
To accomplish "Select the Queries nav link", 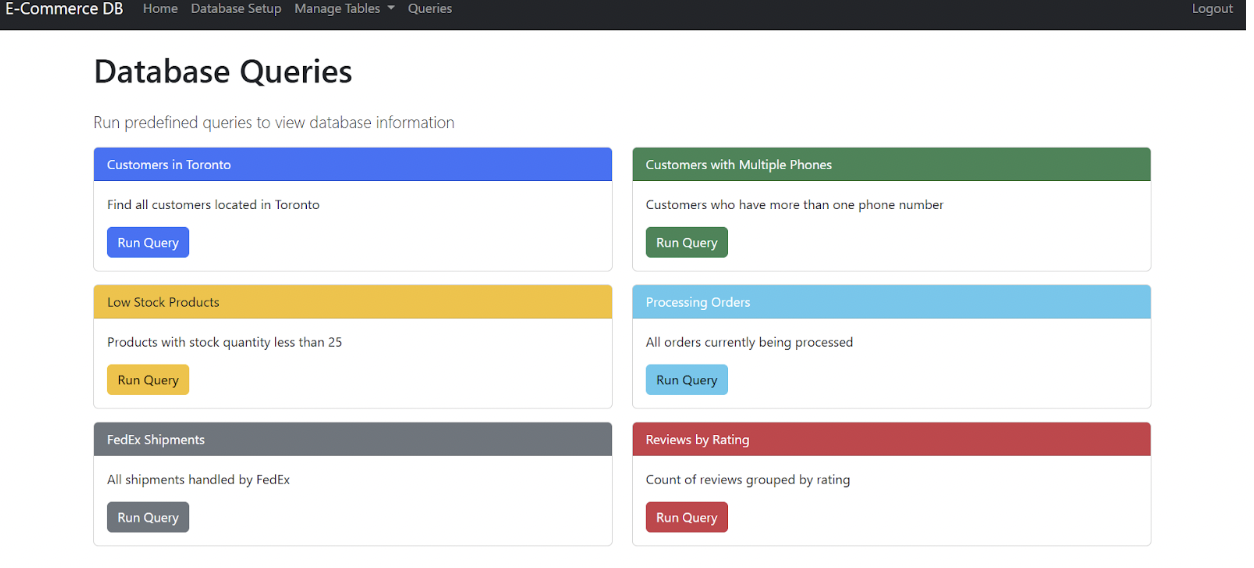I will [430, 9].
